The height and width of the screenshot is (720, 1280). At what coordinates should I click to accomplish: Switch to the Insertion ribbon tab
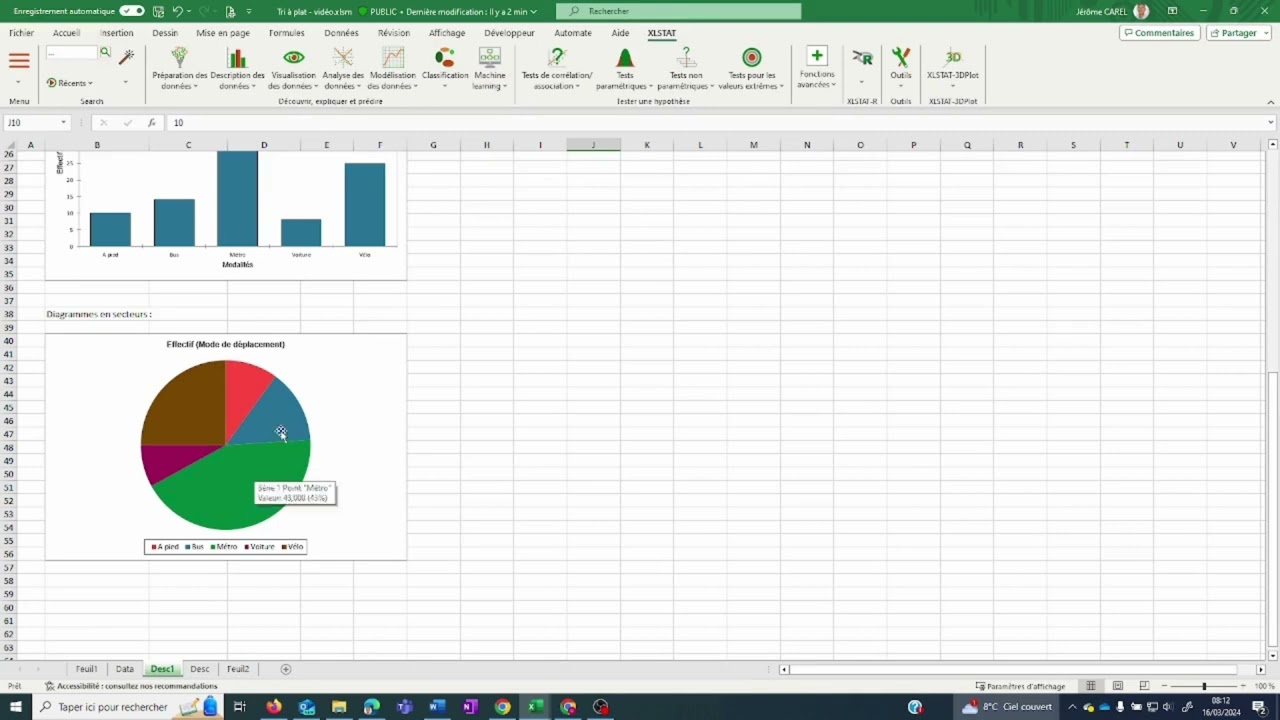116,33
